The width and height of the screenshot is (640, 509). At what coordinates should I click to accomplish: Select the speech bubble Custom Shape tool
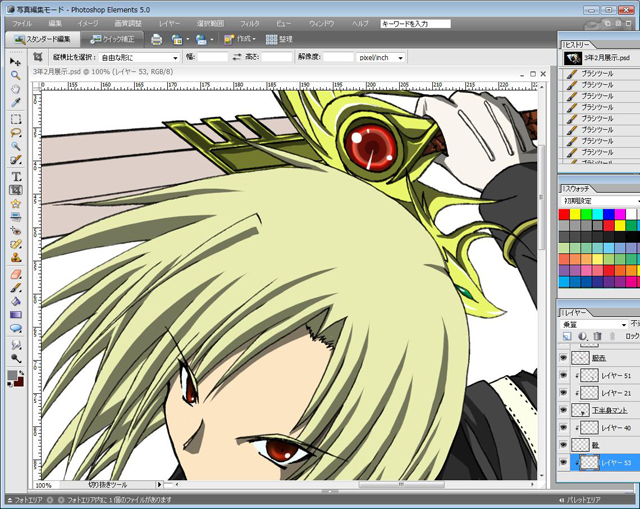pos(16,328)
